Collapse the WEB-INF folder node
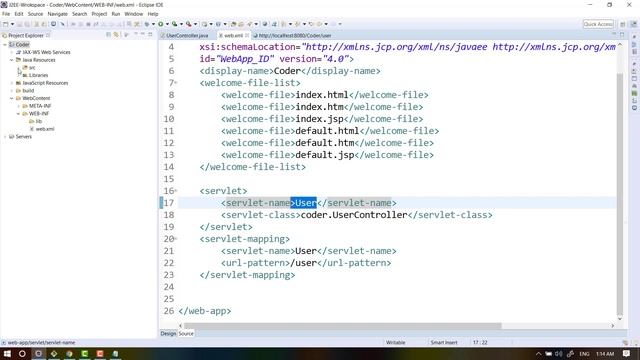640x360 pixels. (18, 114)
